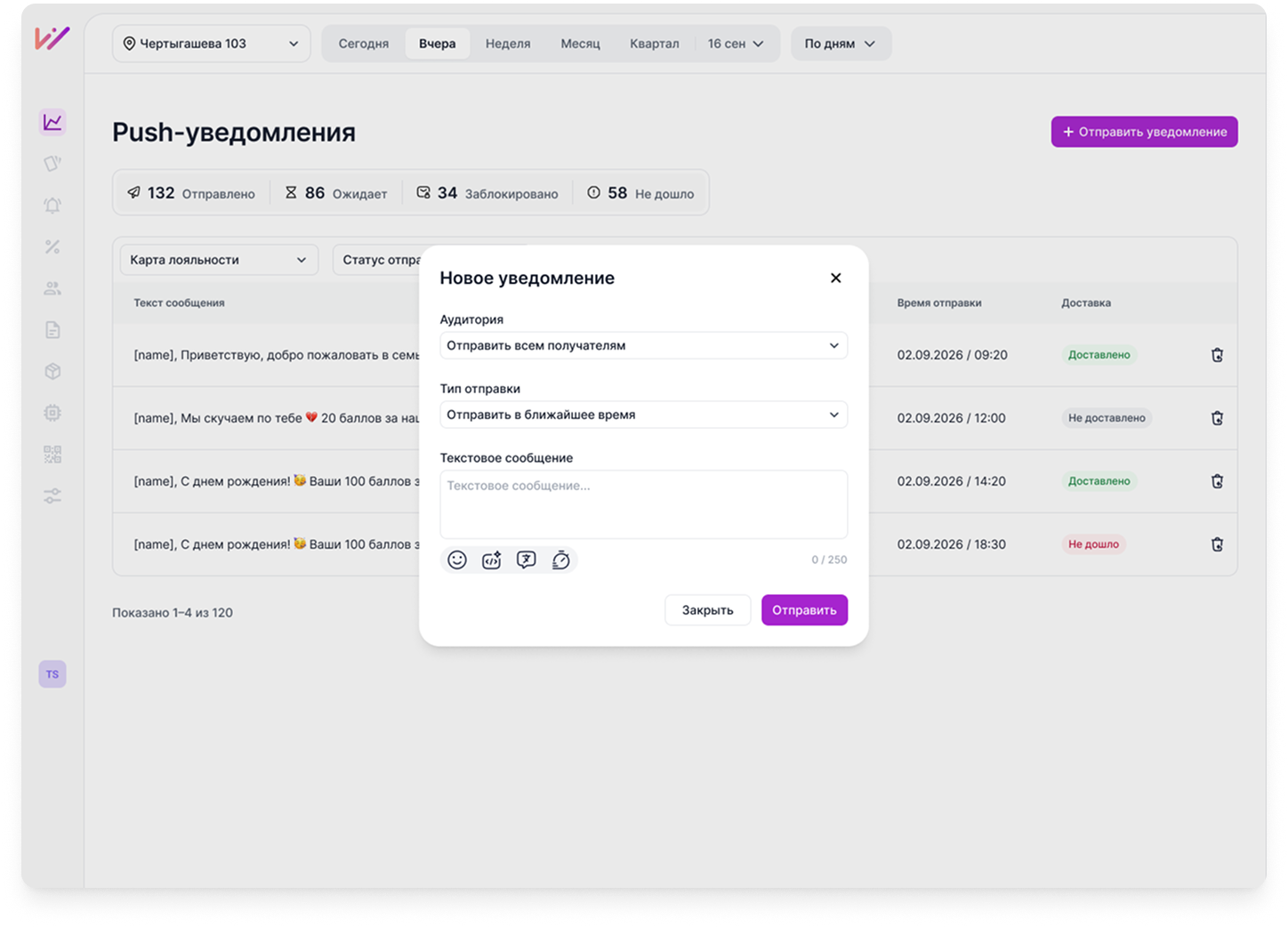Delete the notification sent at 18:30
The height and width of the screenshot is (927, 1288).
(1217, 544)
